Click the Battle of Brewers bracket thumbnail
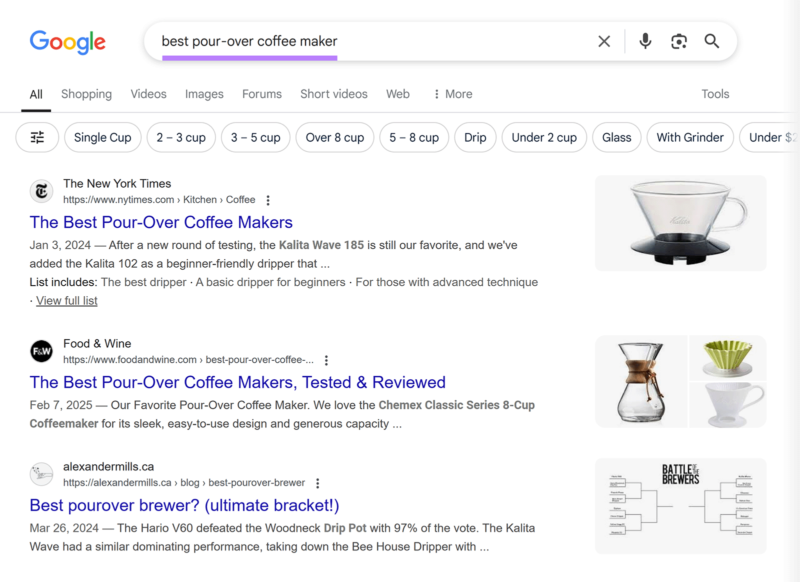The image size is (800, 582). 680,506
